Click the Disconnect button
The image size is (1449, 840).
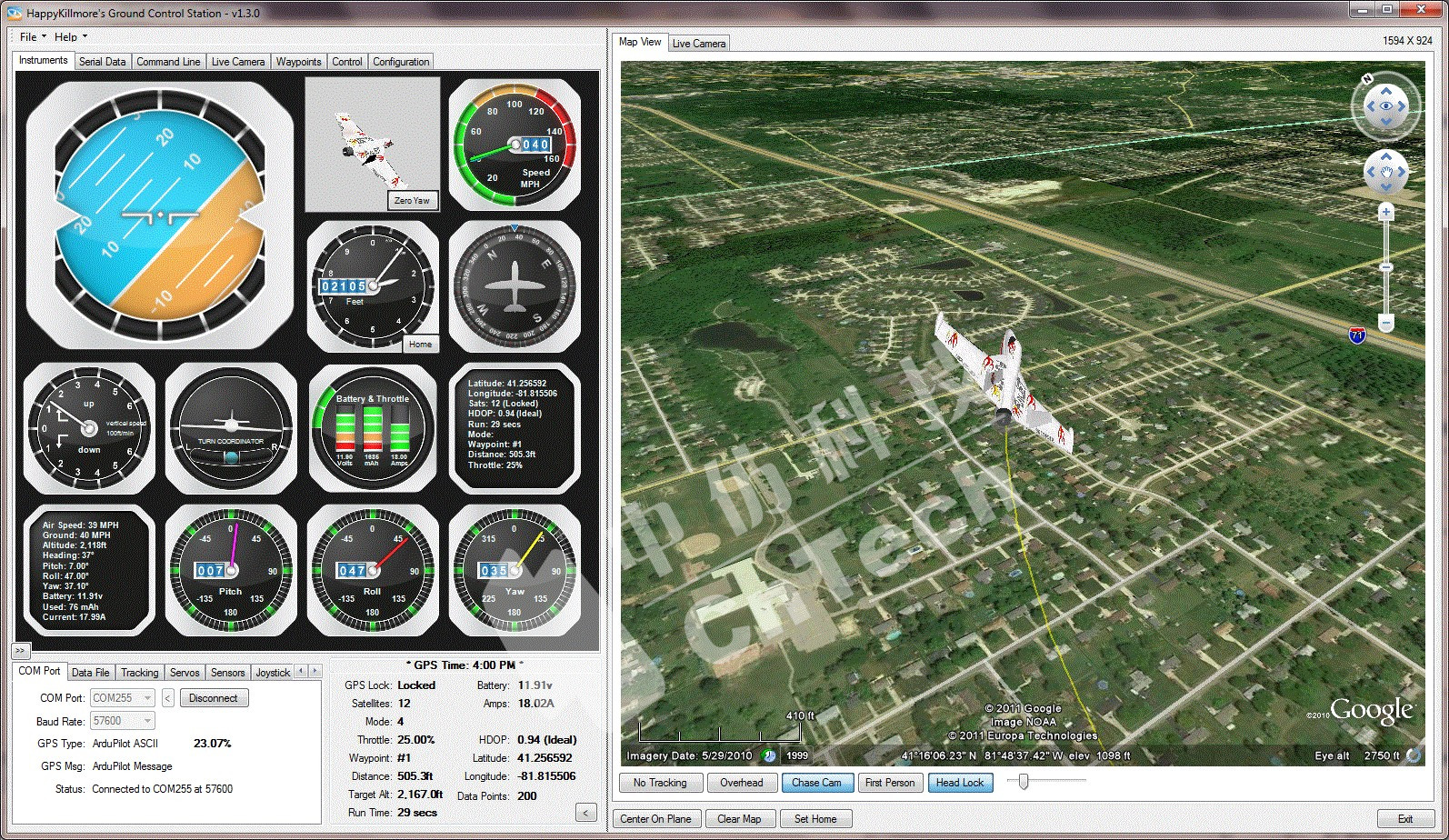tap(214, 698)
